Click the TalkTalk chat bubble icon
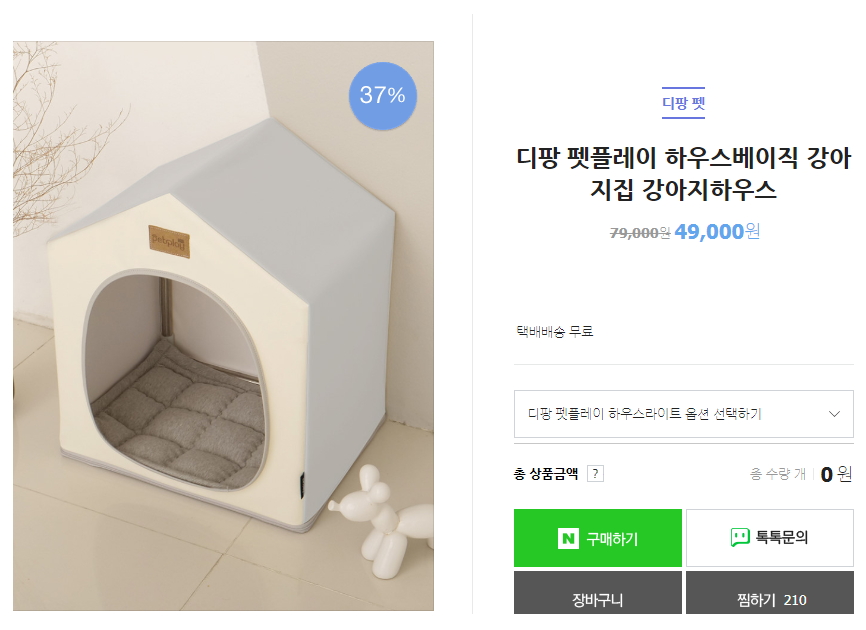This screenshot has height=630, width=866. pyautogui.click(x=740, y=538)
